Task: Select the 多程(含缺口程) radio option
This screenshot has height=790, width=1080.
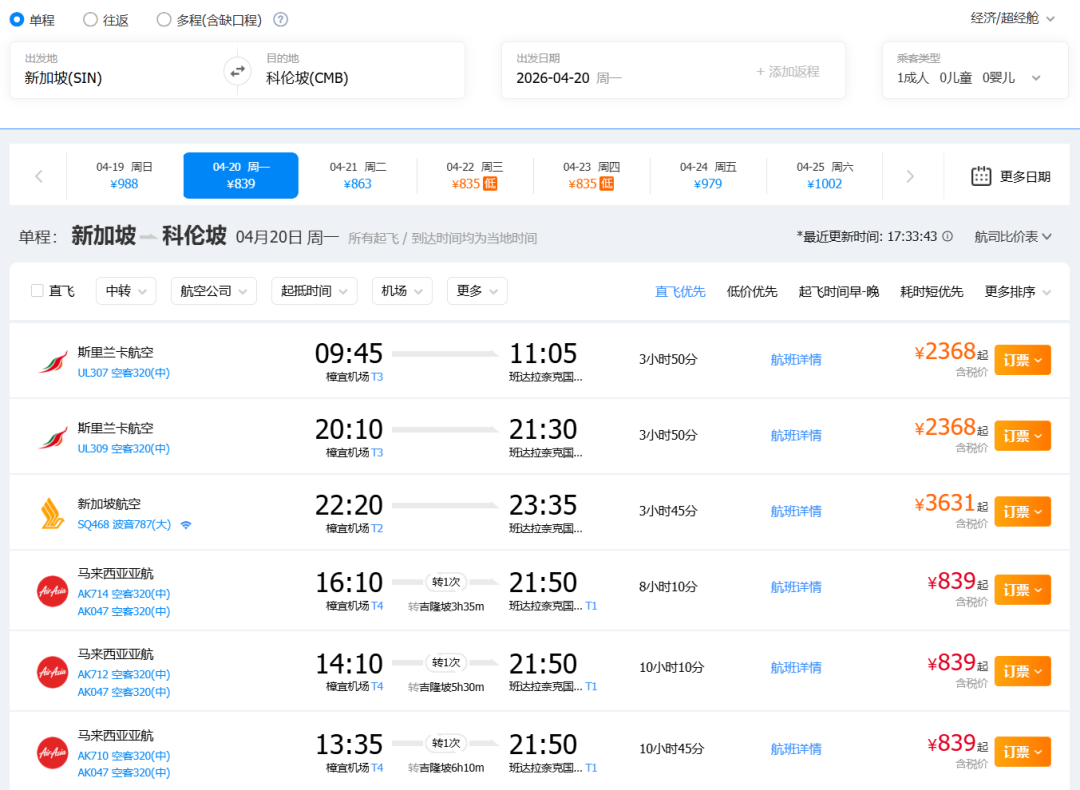Action: click(x=164, y=20)
